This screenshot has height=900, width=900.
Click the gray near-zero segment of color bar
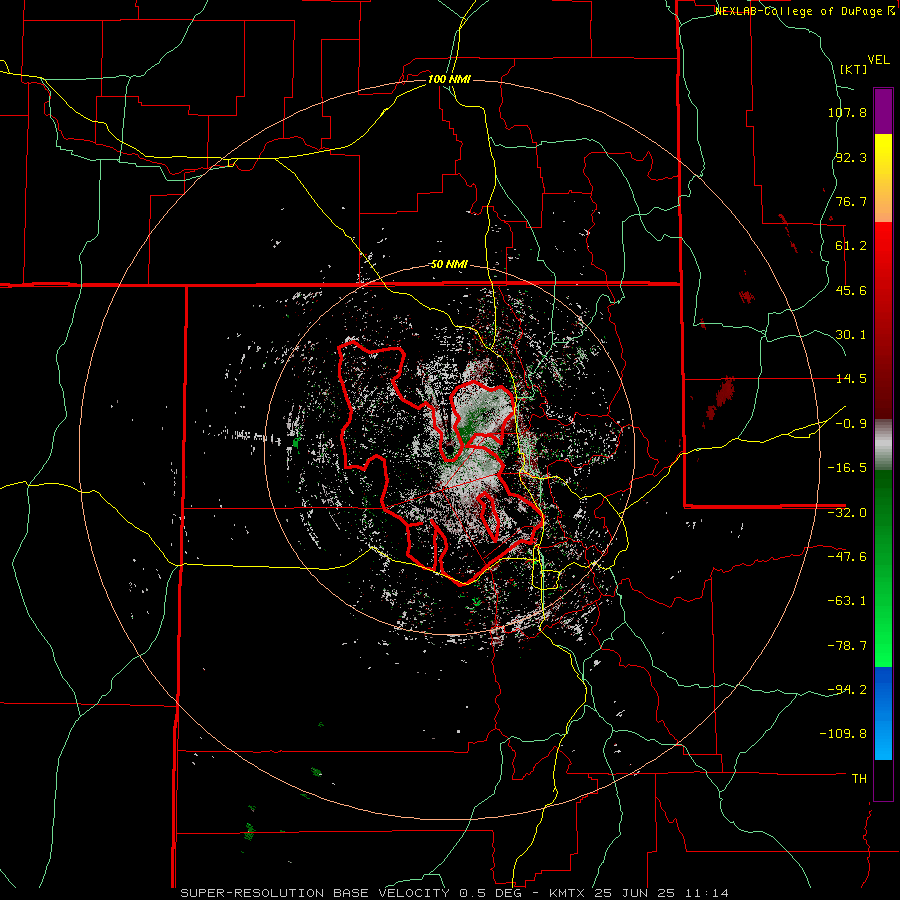click(x=883, y=445)
